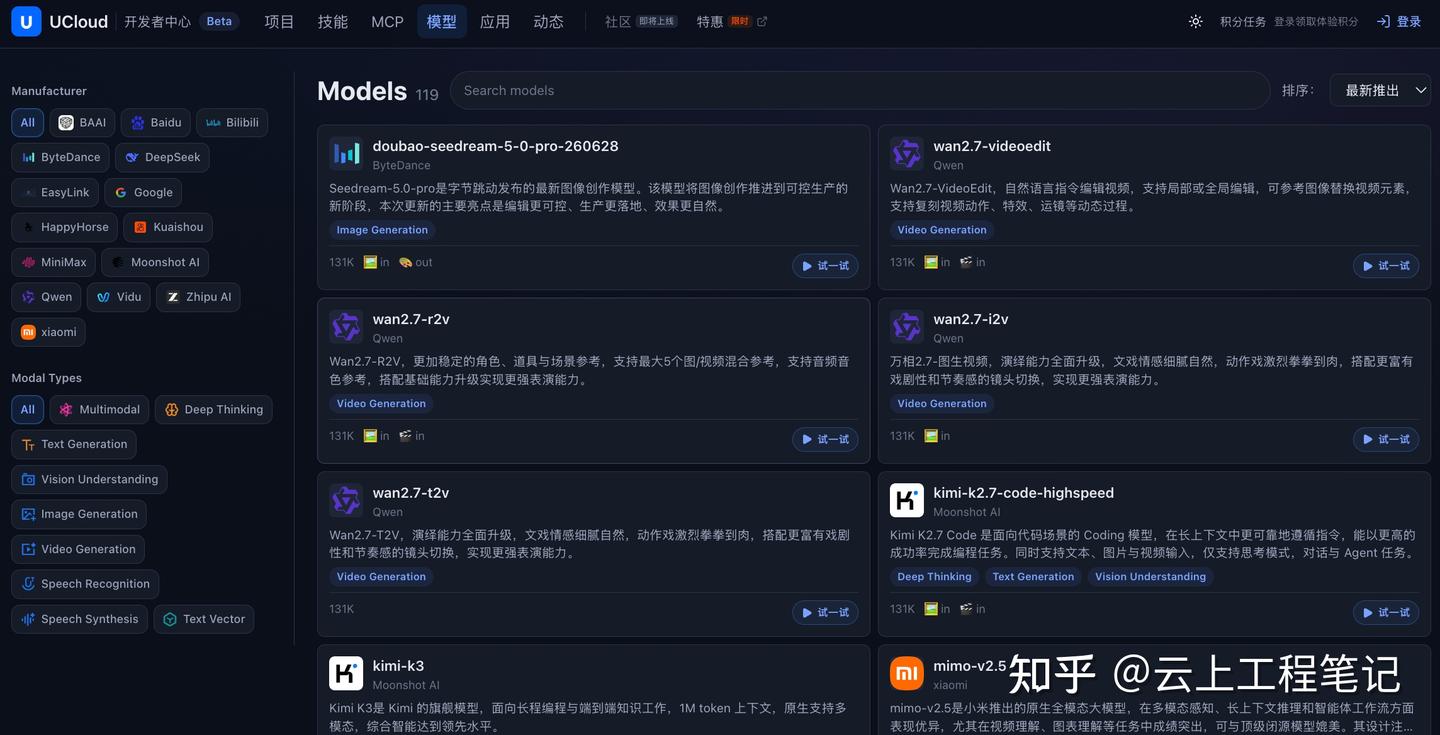Filter manufacturers by Baidu
This screenshot has width=1440, height=735.
coord(156,123)
